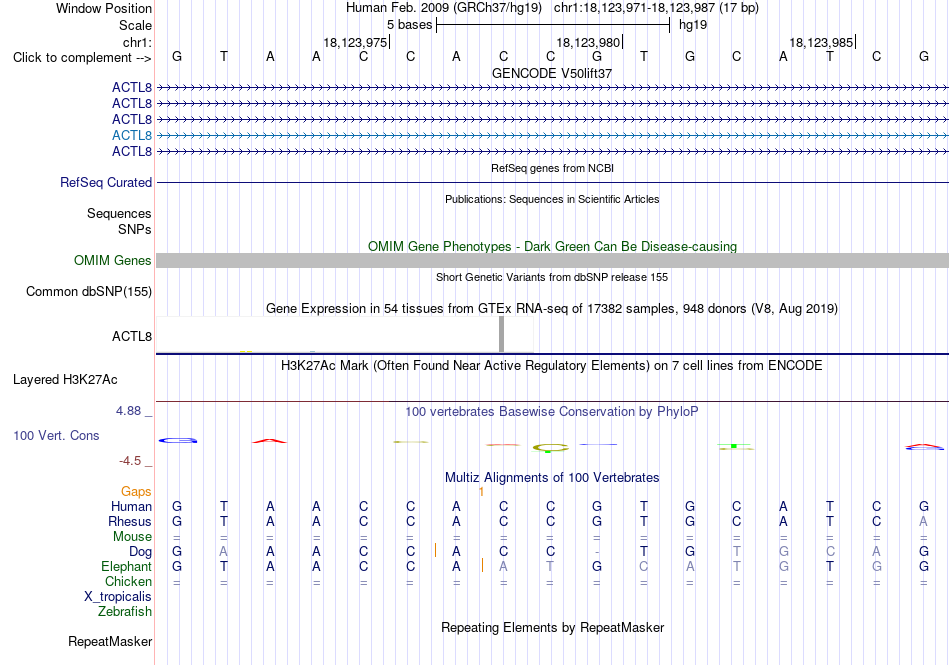Click the gray OMIM Genes item bar
The height and width of the screenshot is (665, 950).
click(552, 260)
